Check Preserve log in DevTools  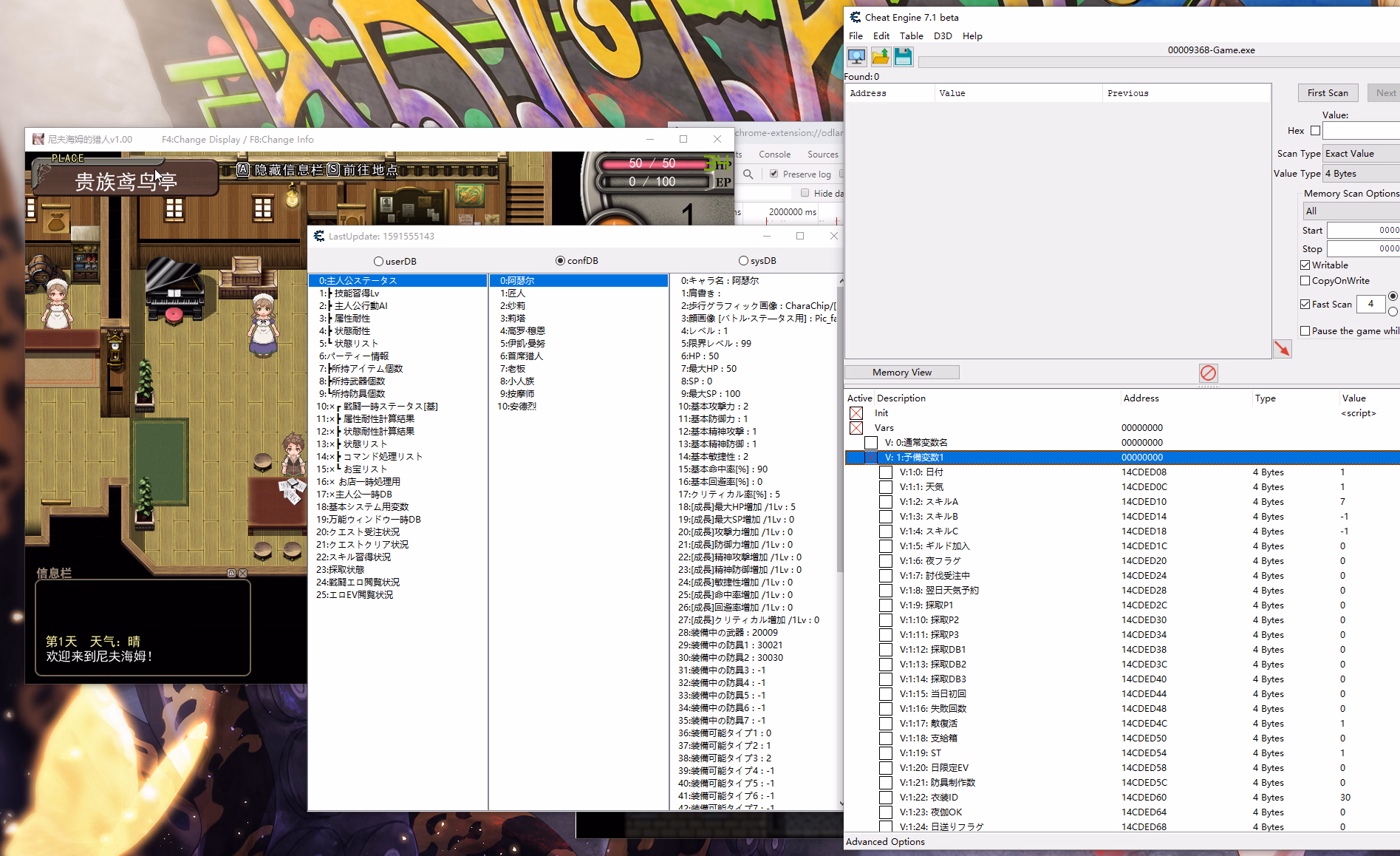[773, 174]
